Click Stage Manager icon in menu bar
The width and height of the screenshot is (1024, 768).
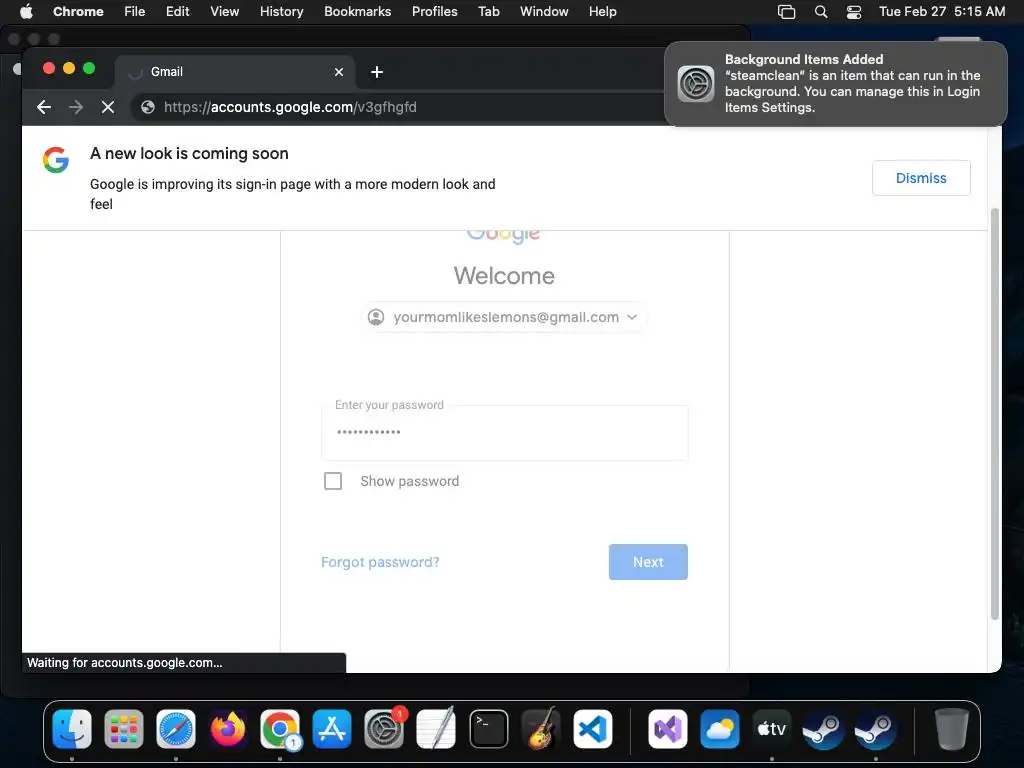tap(786, 12)
